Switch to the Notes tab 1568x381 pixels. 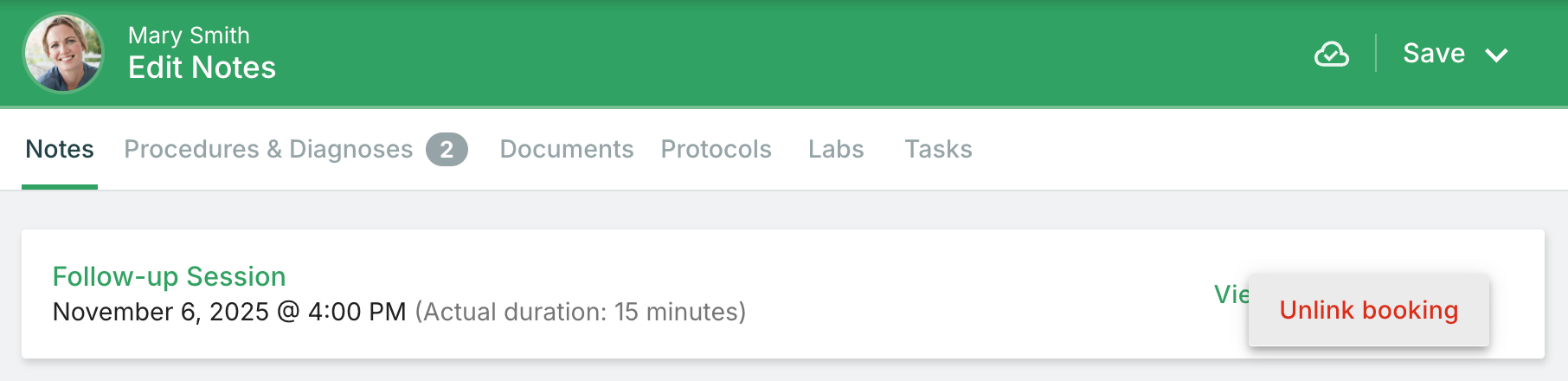[60, 149]
